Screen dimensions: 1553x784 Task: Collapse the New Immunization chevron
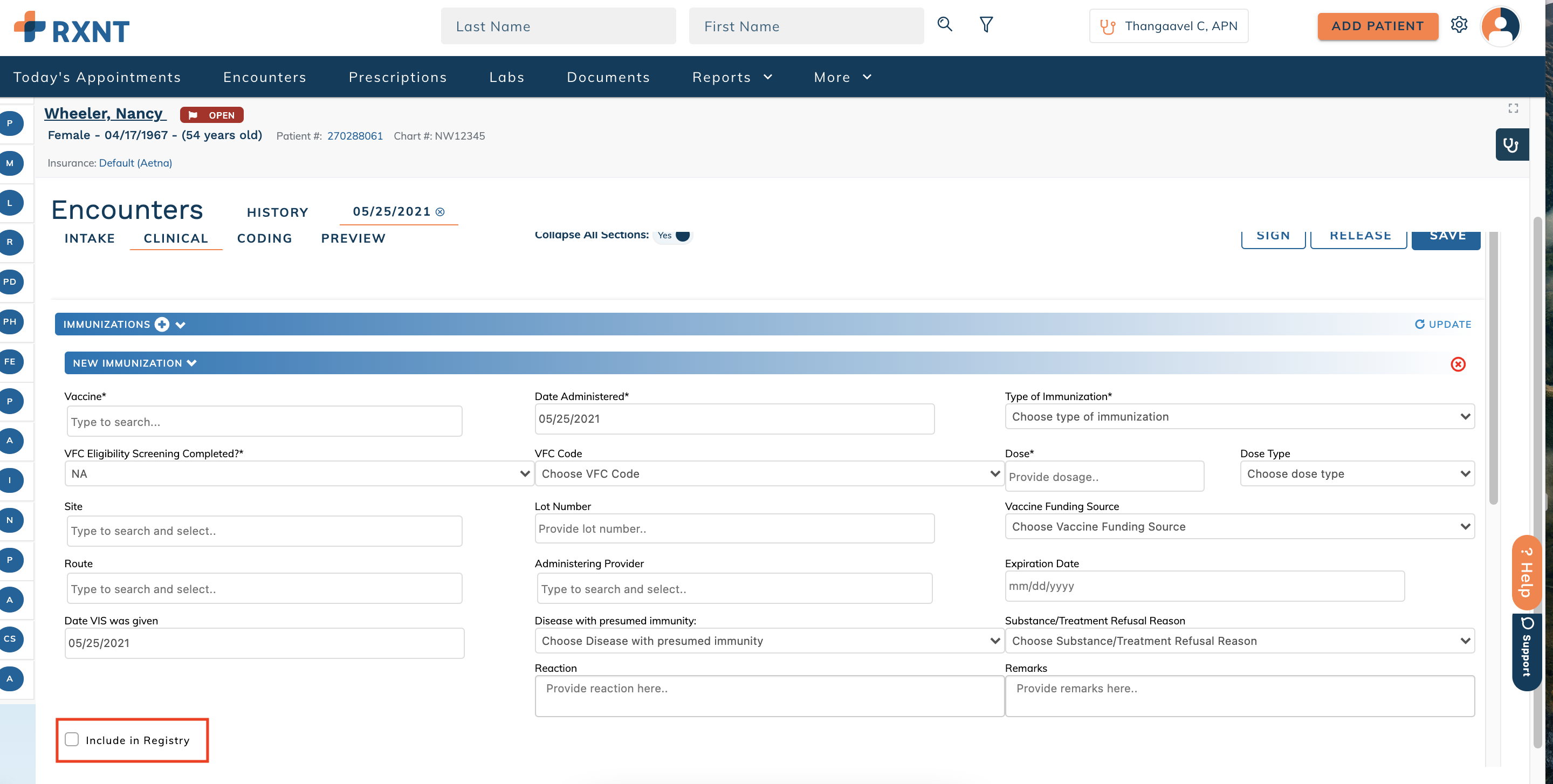192,363
